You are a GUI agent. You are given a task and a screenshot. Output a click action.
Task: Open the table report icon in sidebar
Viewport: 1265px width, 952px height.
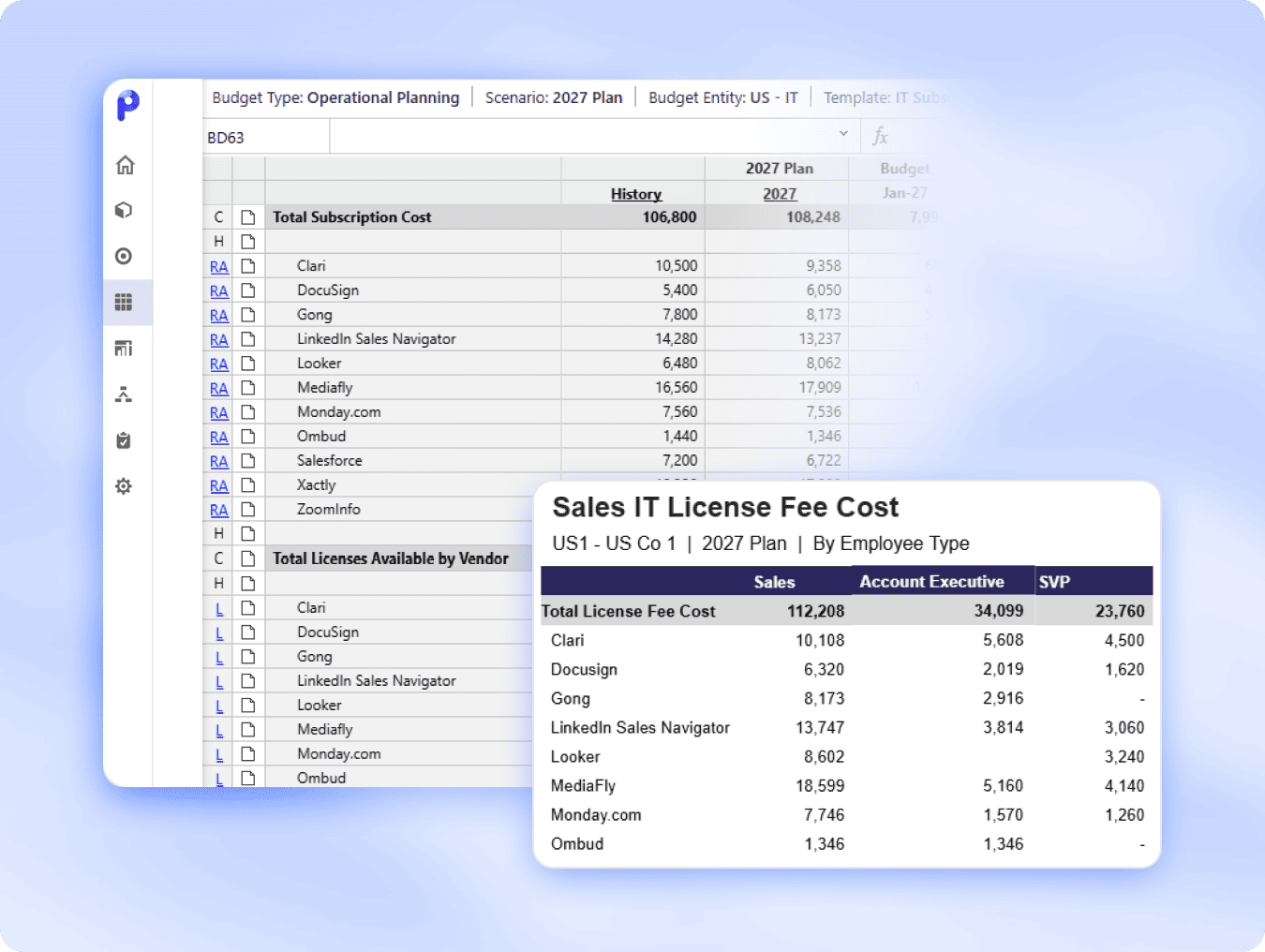point(124,349)
